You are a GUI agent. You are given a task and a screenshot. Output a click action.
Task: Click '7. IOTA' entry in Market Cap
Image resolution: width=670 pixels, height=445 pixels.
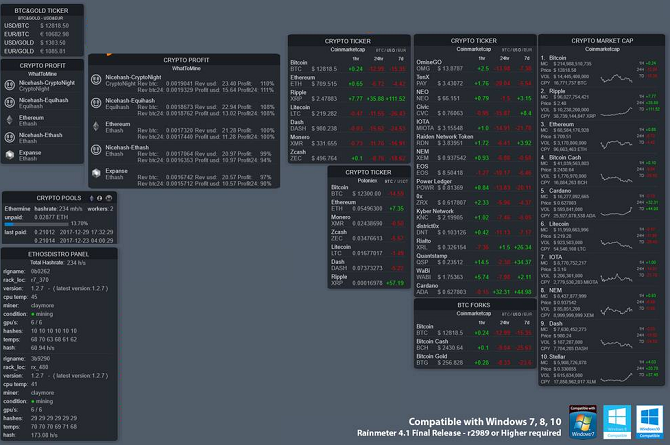599,270
